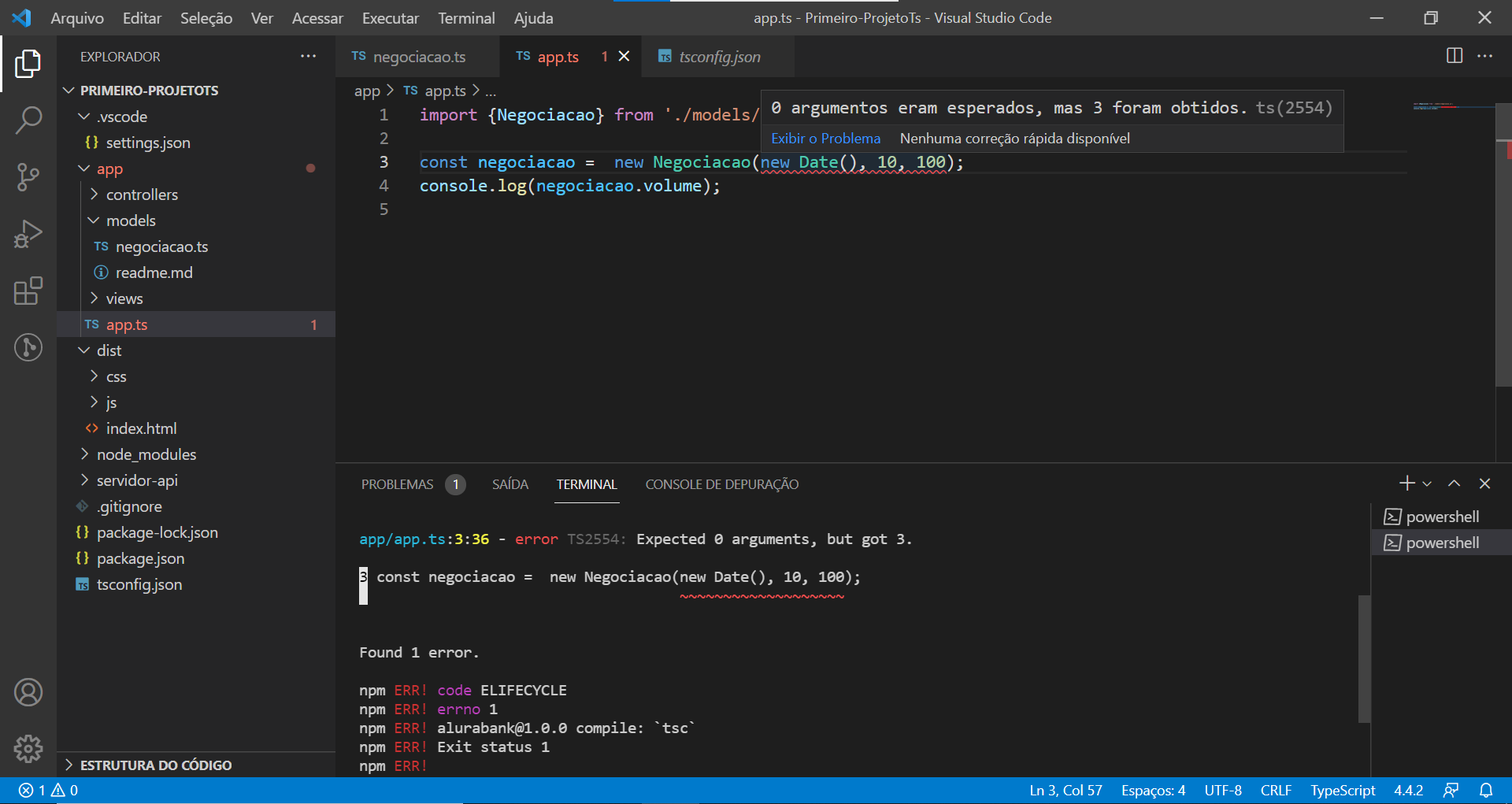Click the new terminal plus icon

[1406, 484]
